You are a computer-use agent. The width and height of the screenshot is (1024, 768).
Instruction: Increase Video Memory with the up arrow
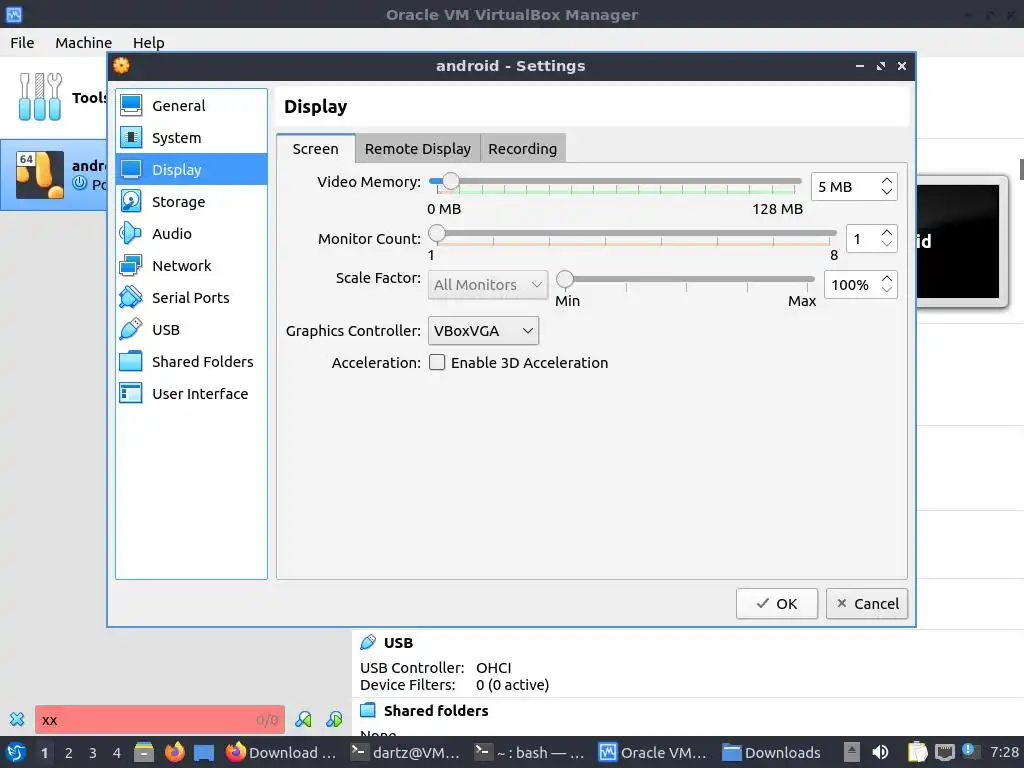point(886,180)
